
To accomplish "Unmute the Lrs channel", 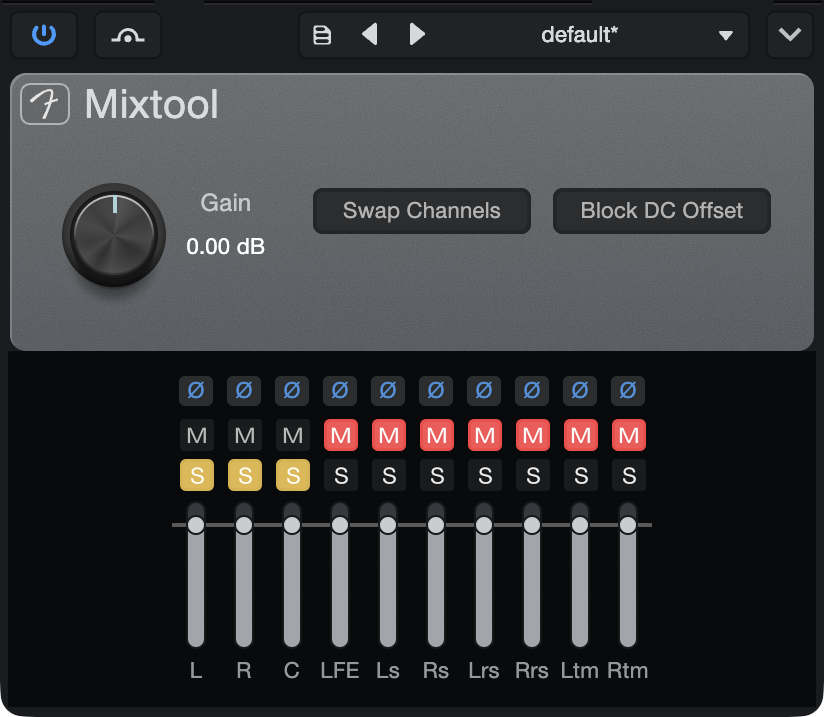I will pyautogui.click(x=485, y=435).
